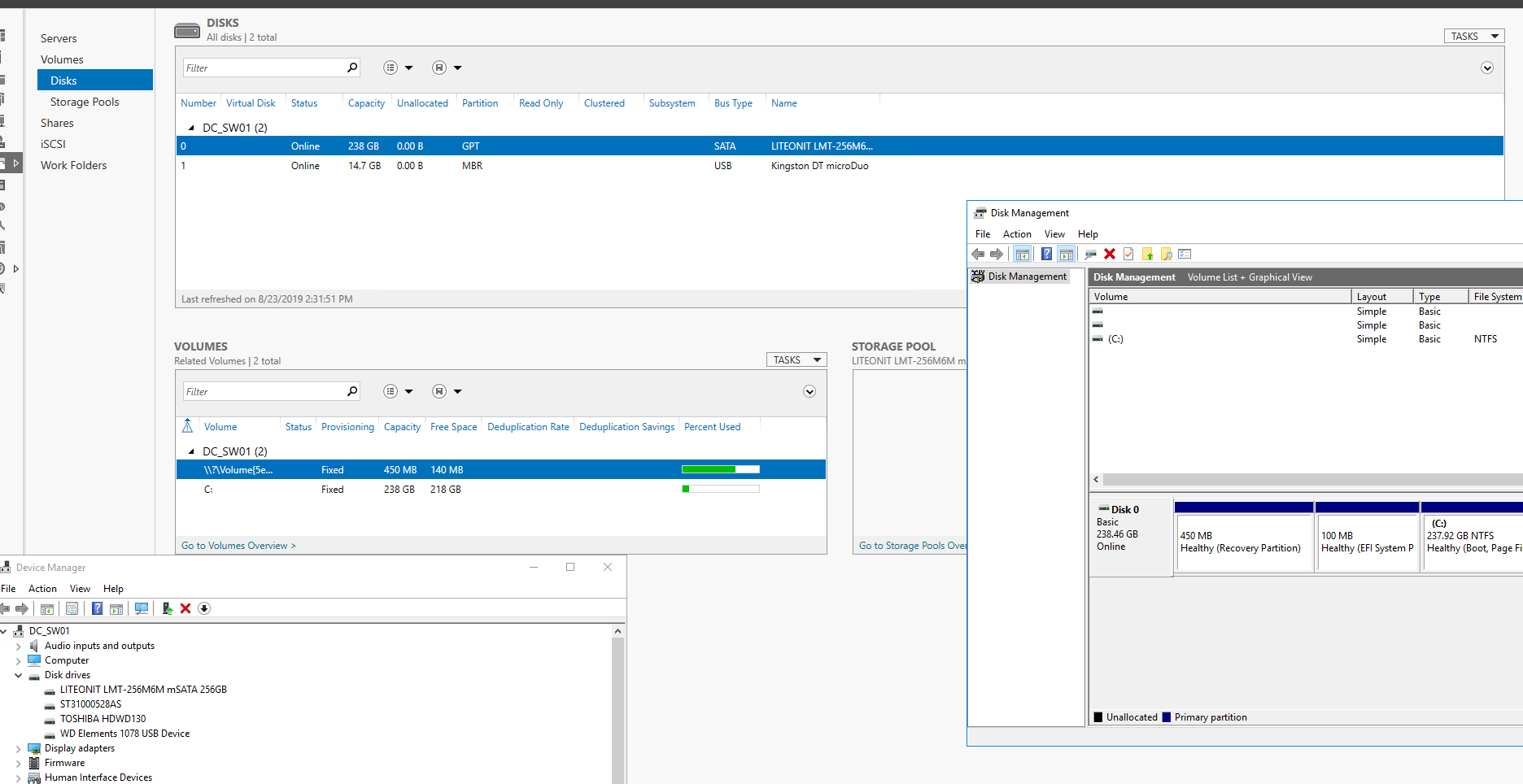Open Help menu in Disk Management

point(1088,234)
